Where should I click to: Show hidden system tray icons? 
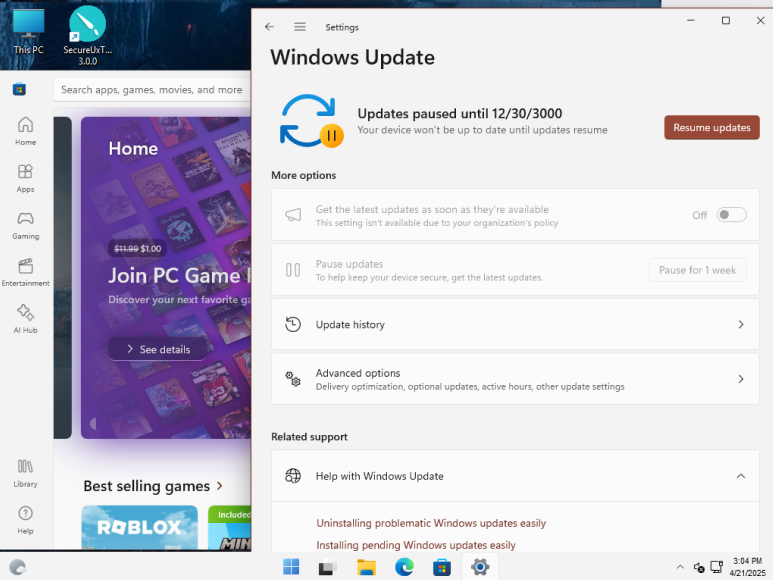(x=680, y=567)
